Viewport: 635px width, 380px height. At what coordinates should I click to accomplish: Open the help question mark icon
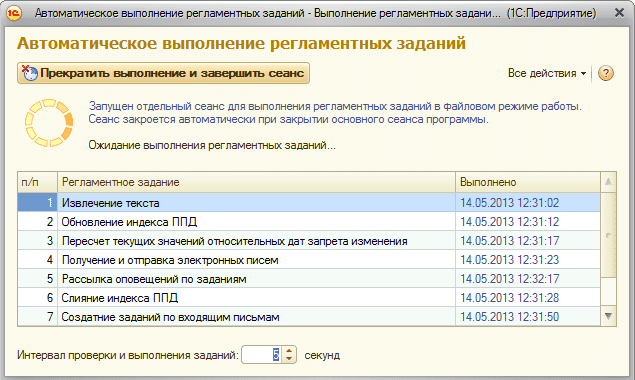pyautogui.click(x=605, y=73)
